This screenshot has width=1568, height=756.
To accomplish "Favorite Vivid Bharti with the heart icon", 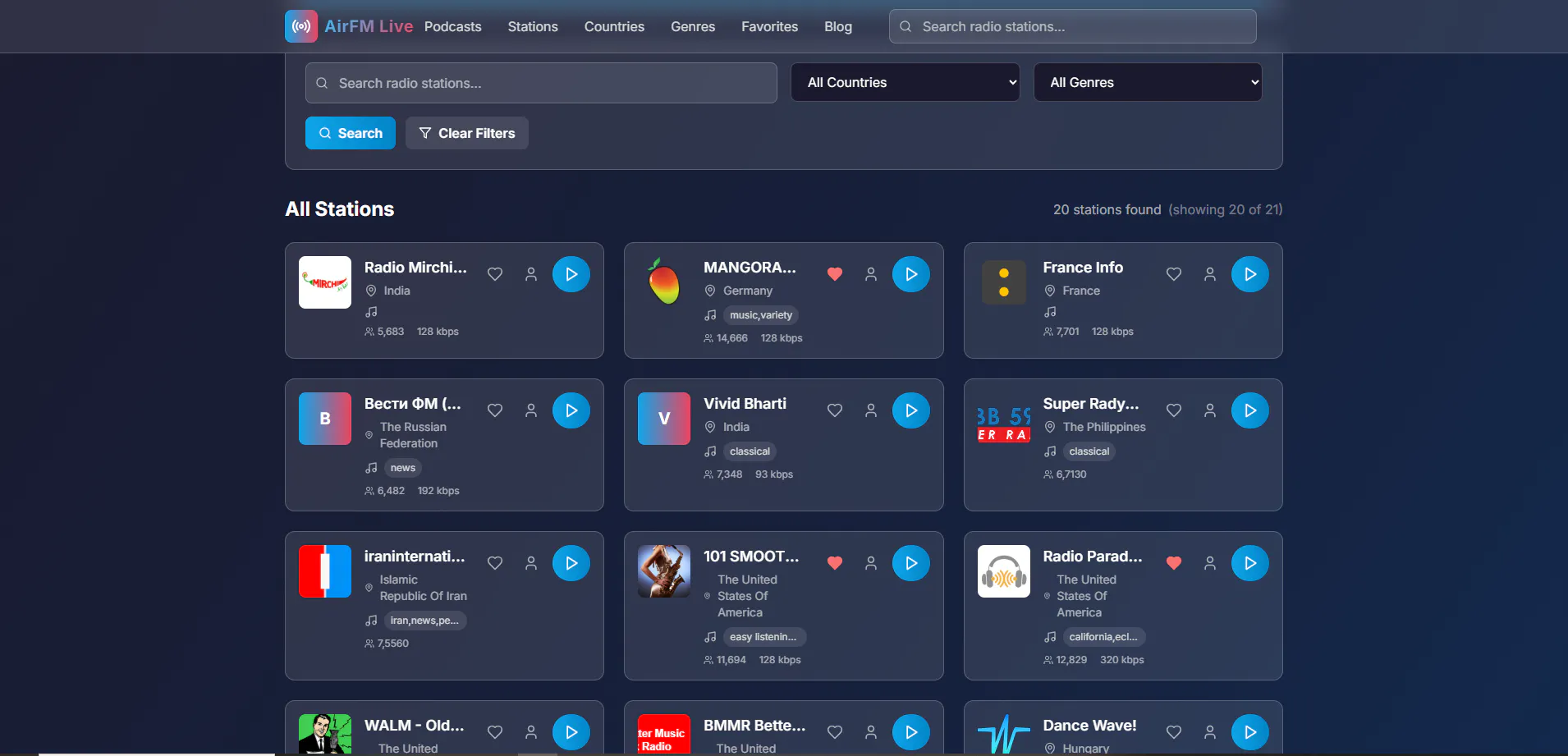I will coord(835,410).
